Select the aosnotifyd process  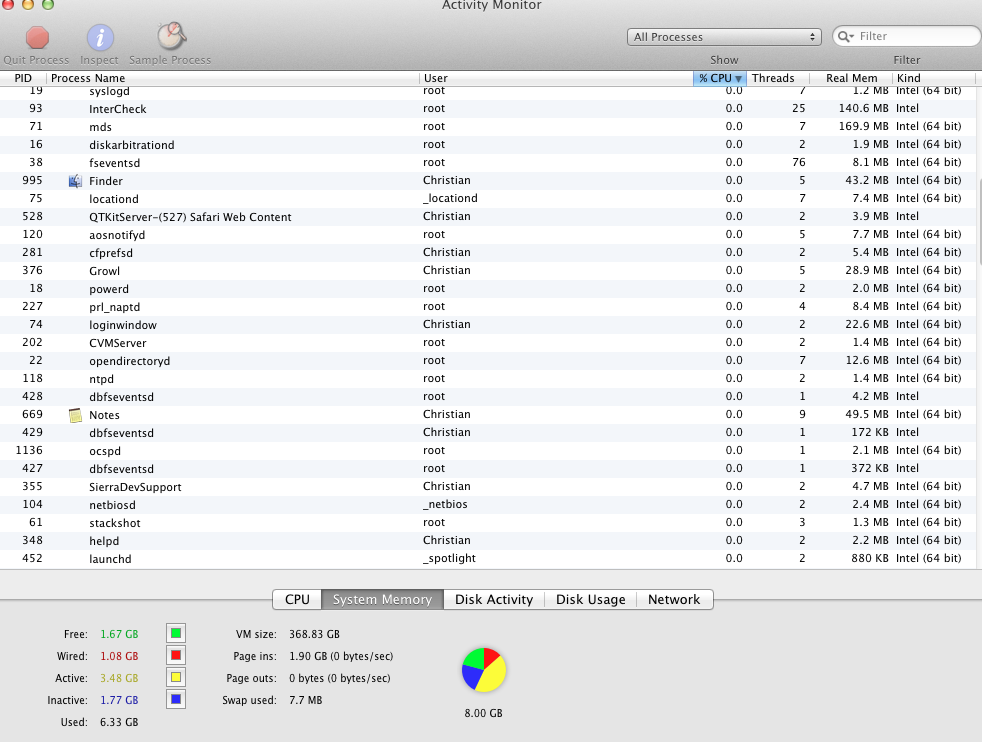tap(488, 235)
